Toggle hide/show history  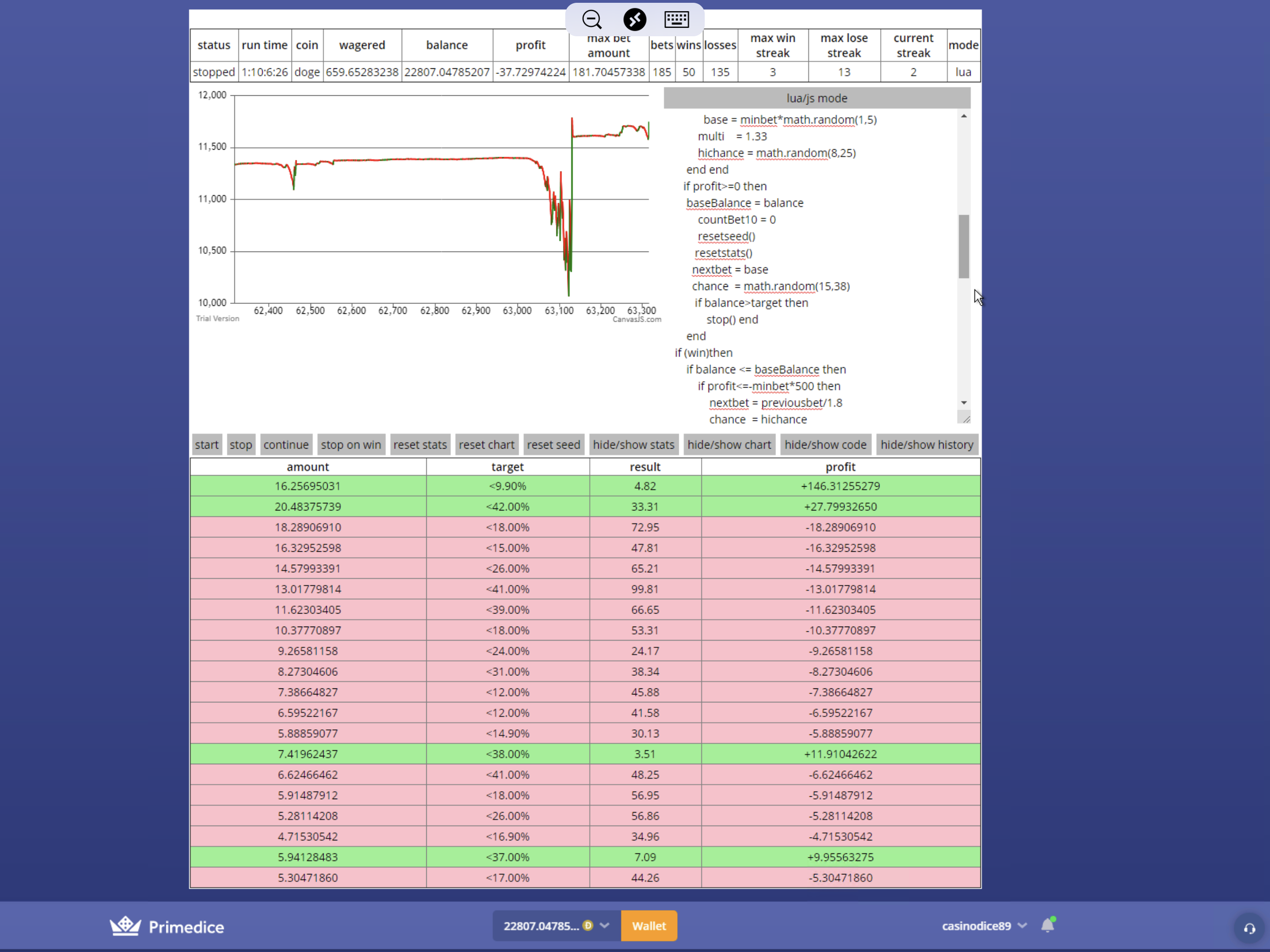click(x=926, y=444)
